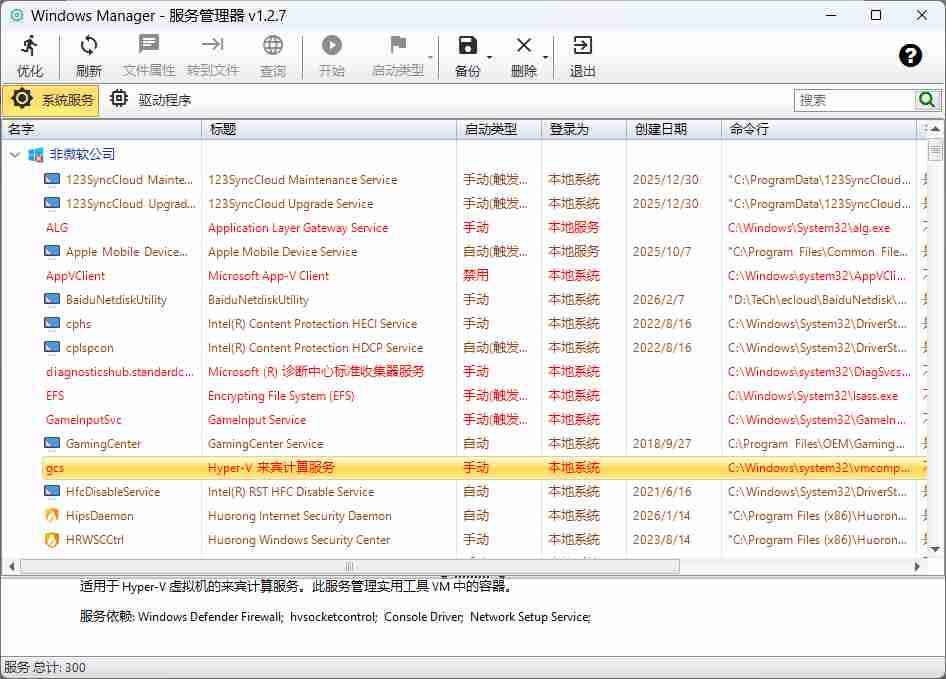Click inside the 搜索 search input field

pyautogui.click(x=855, y=100)
